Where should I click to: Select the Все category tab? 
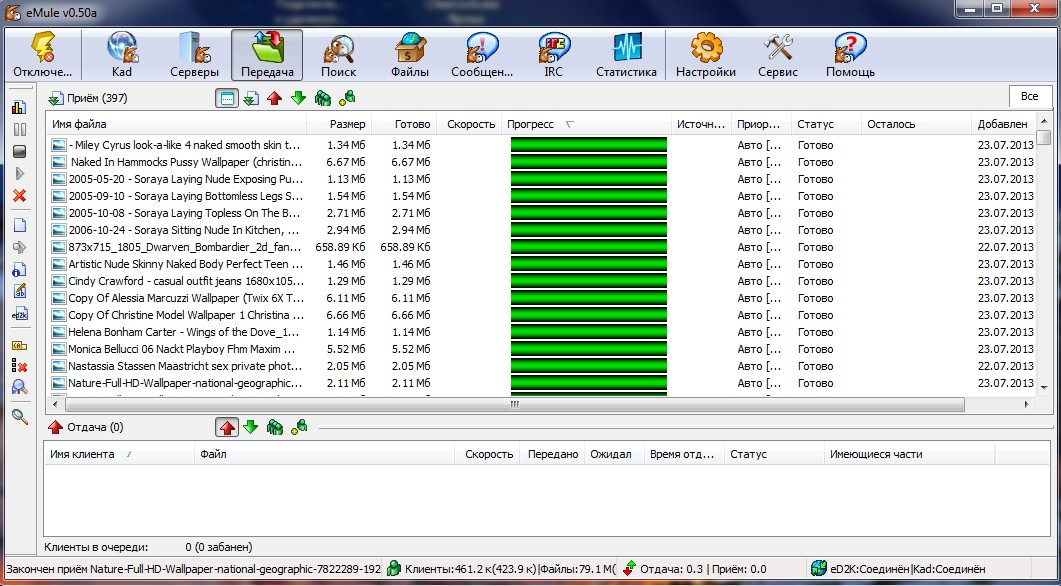(1029, 96)
